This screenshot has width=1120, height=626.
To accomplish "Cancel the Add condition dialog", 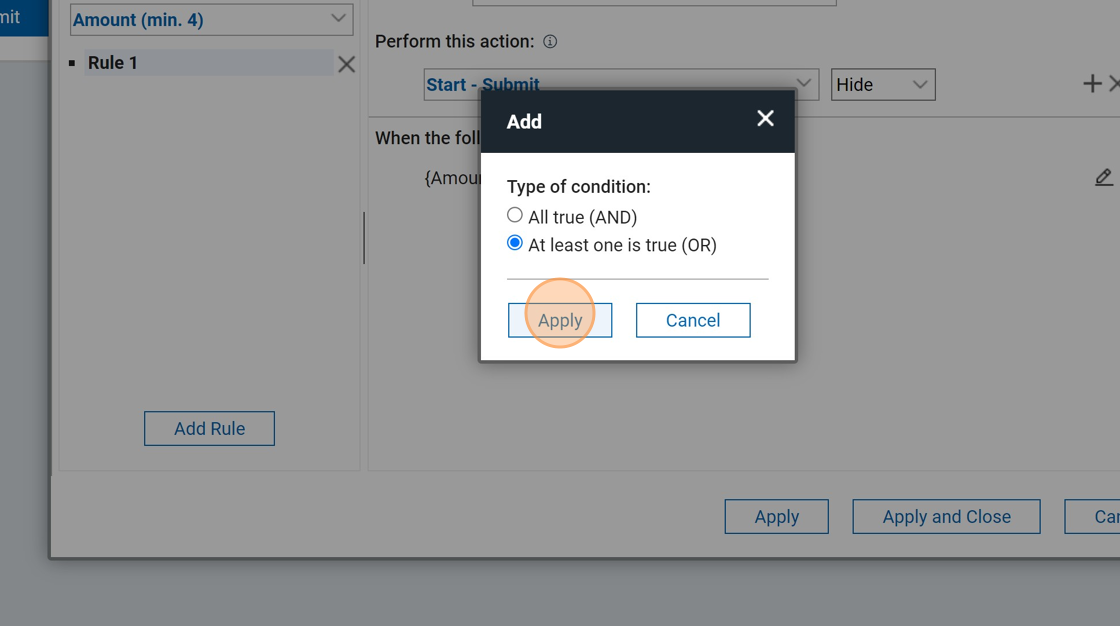I will [693, 320].
